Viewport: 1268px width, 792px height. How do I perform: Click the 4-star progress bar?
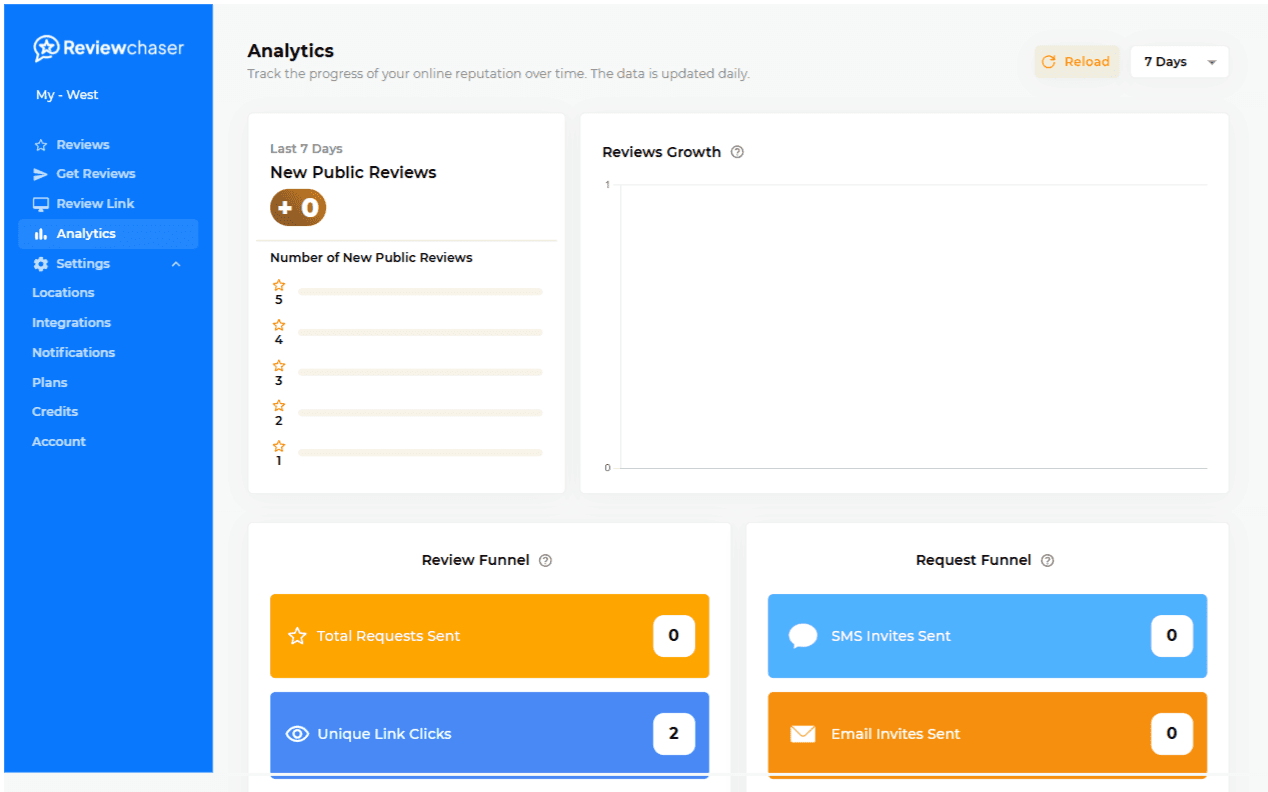pyautogui.click(x=420, y=332)
